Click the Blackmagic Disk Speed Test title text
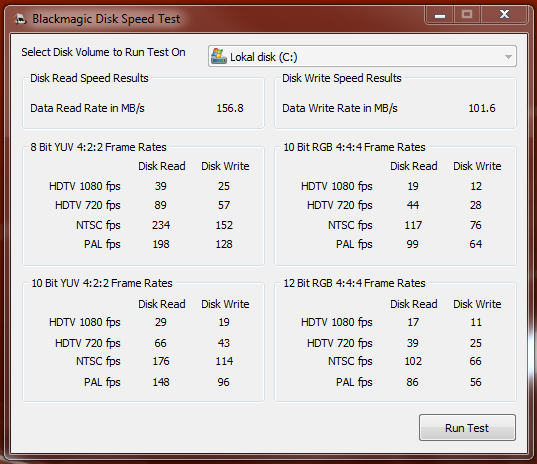The image size is (537, 464). (106, 19)
